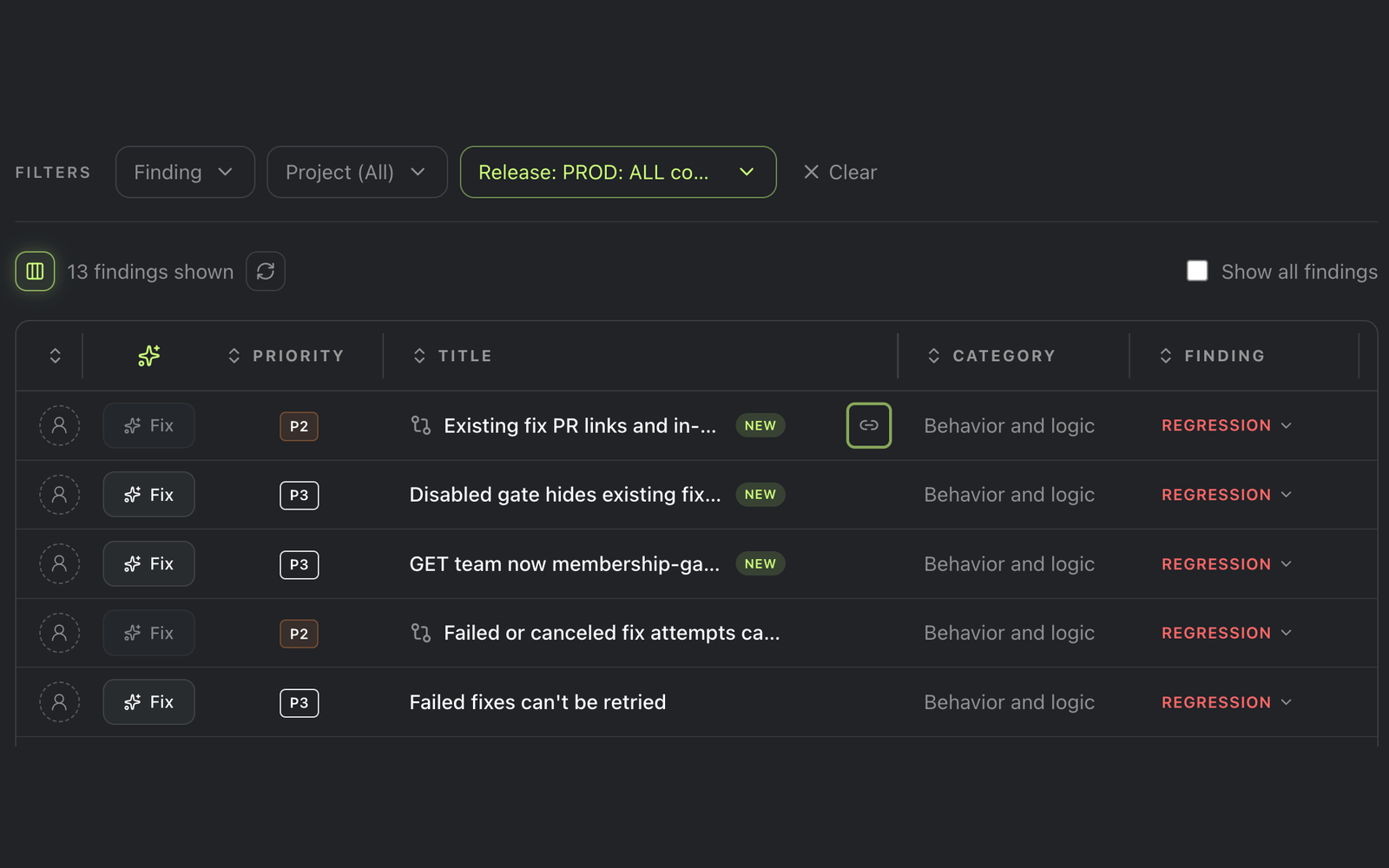Assign user for Disabled gate hides row

tap(59, 495)
